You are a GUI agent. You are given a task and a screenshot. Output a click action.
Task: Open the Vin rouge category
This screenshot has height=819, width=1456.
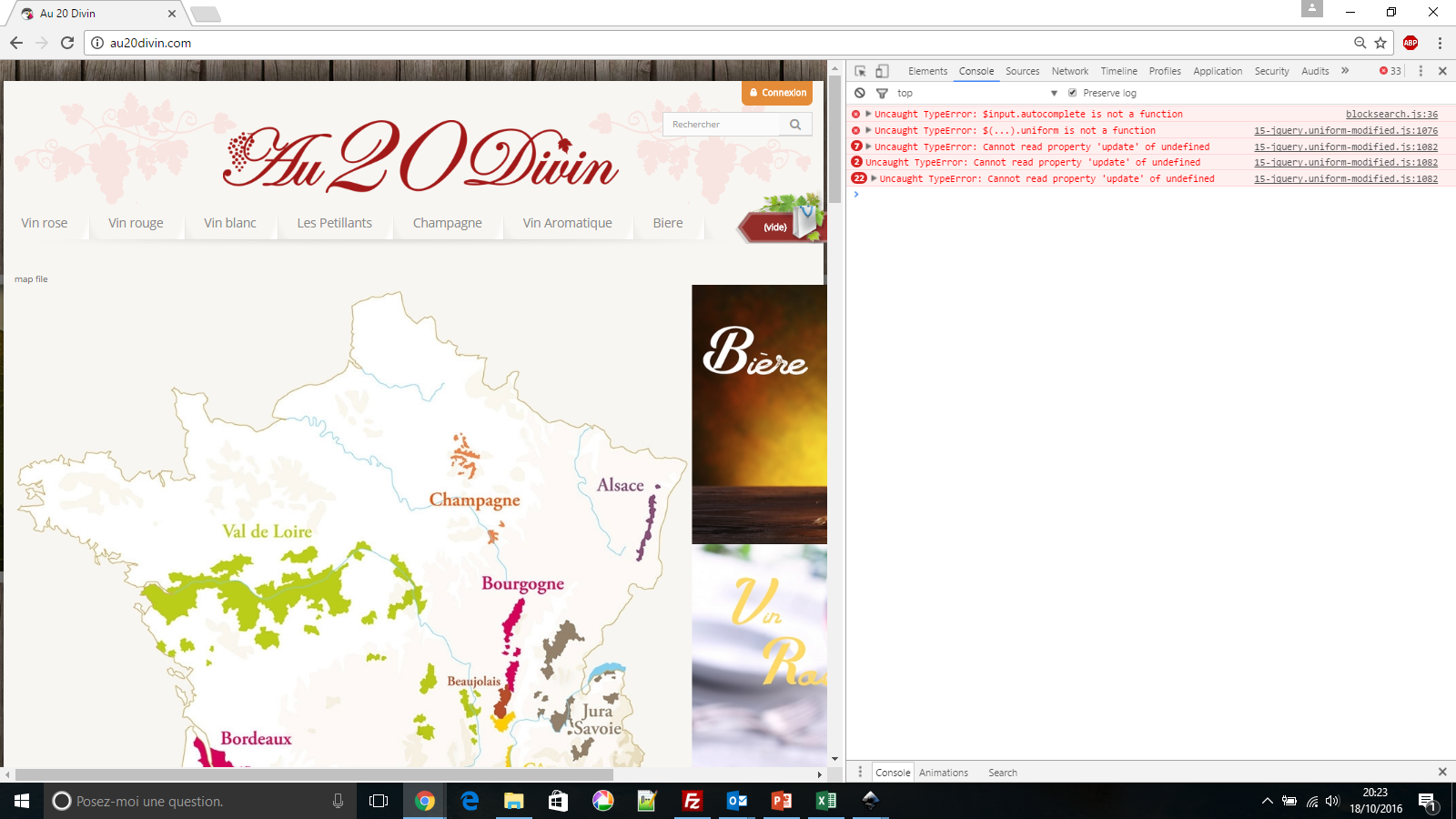tap(136, 223)
